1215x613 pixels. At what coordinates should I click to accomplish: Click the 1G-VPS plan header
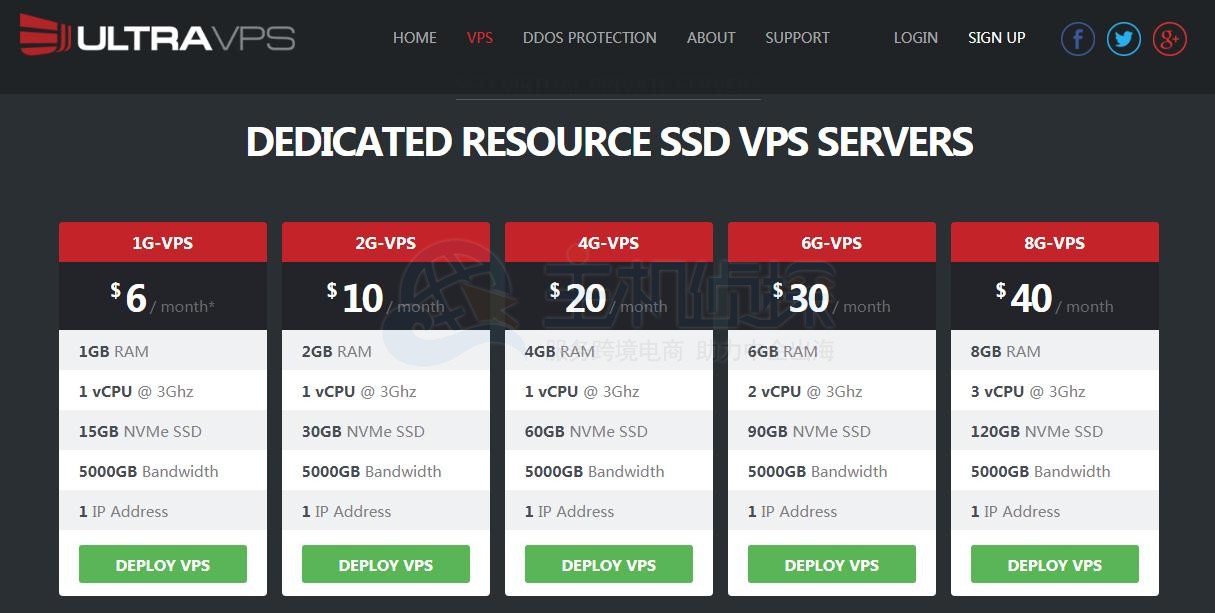tap(163, 242)
